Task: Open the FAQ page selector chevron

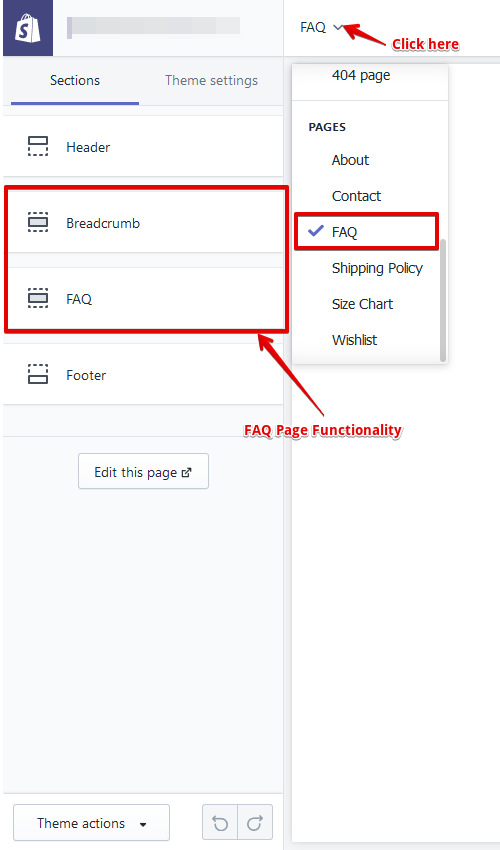Action: pos(338,27)
